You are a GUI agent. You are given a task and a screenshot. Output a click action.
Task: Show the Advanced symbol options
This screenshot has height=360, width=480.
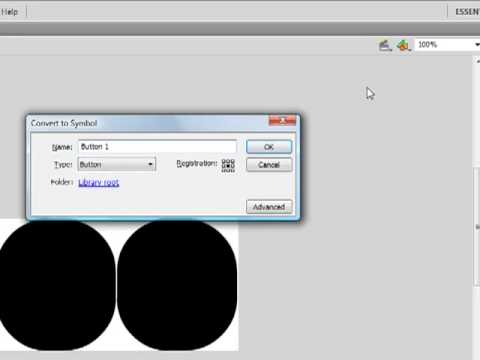tap(269, 207)
